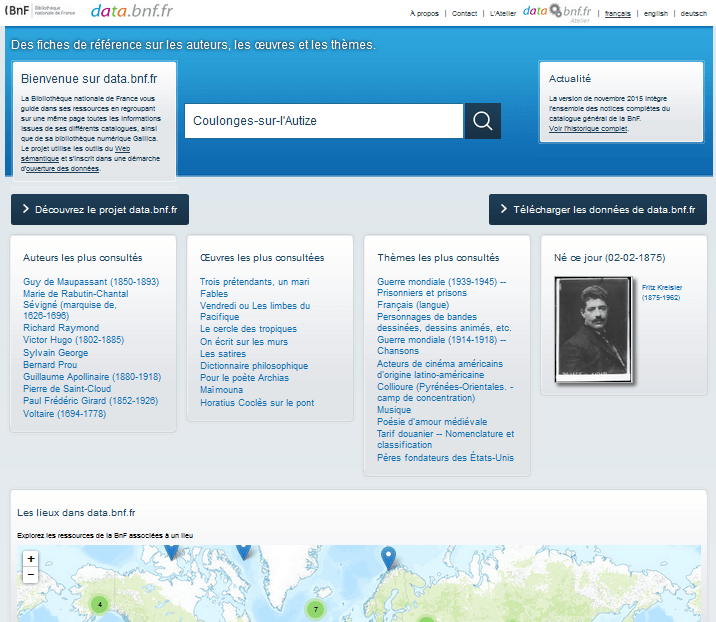Click the green map cluster labeled 7

(x=316, y=609)
